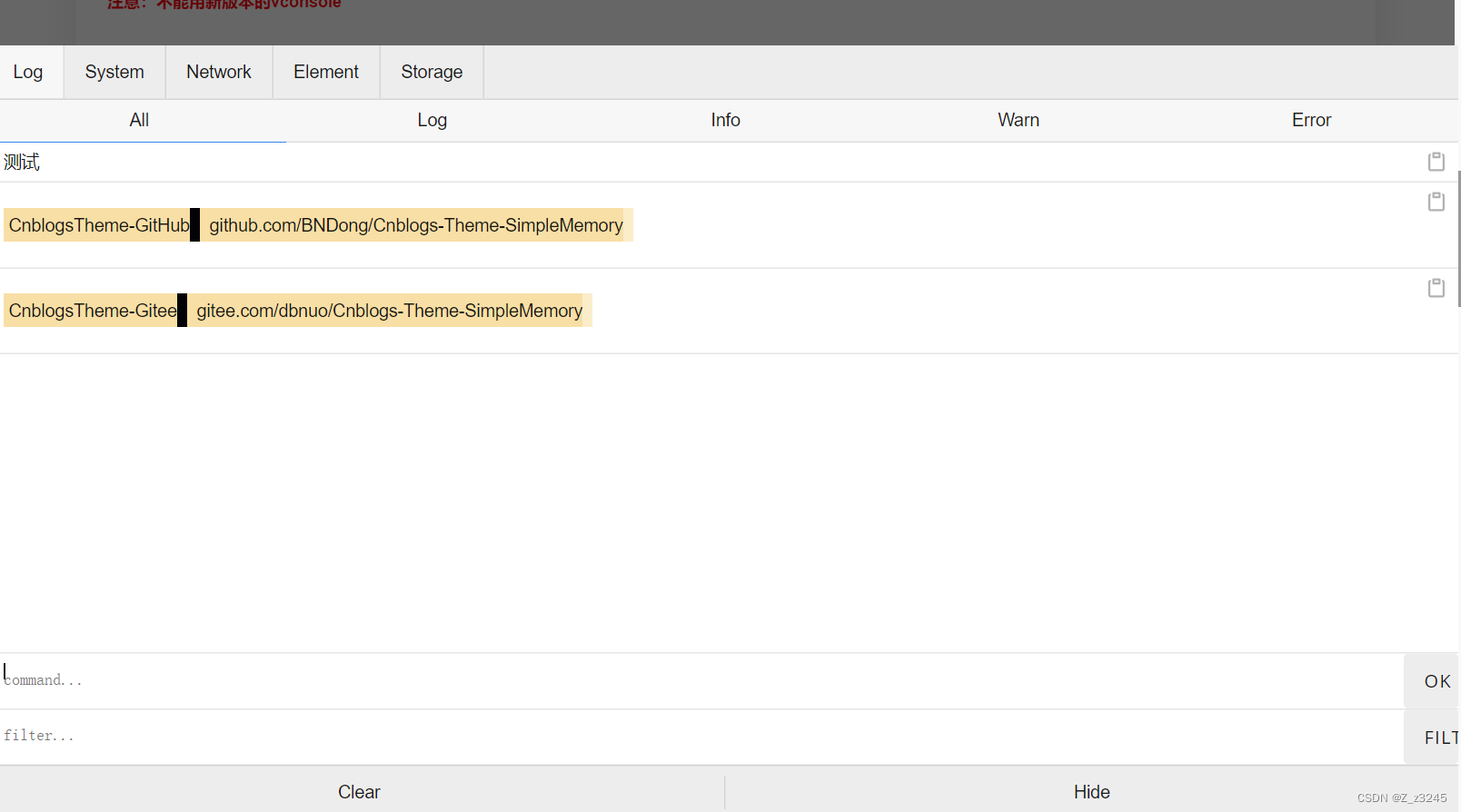
Task: Focus the command input field
Action: coord(701,681)
